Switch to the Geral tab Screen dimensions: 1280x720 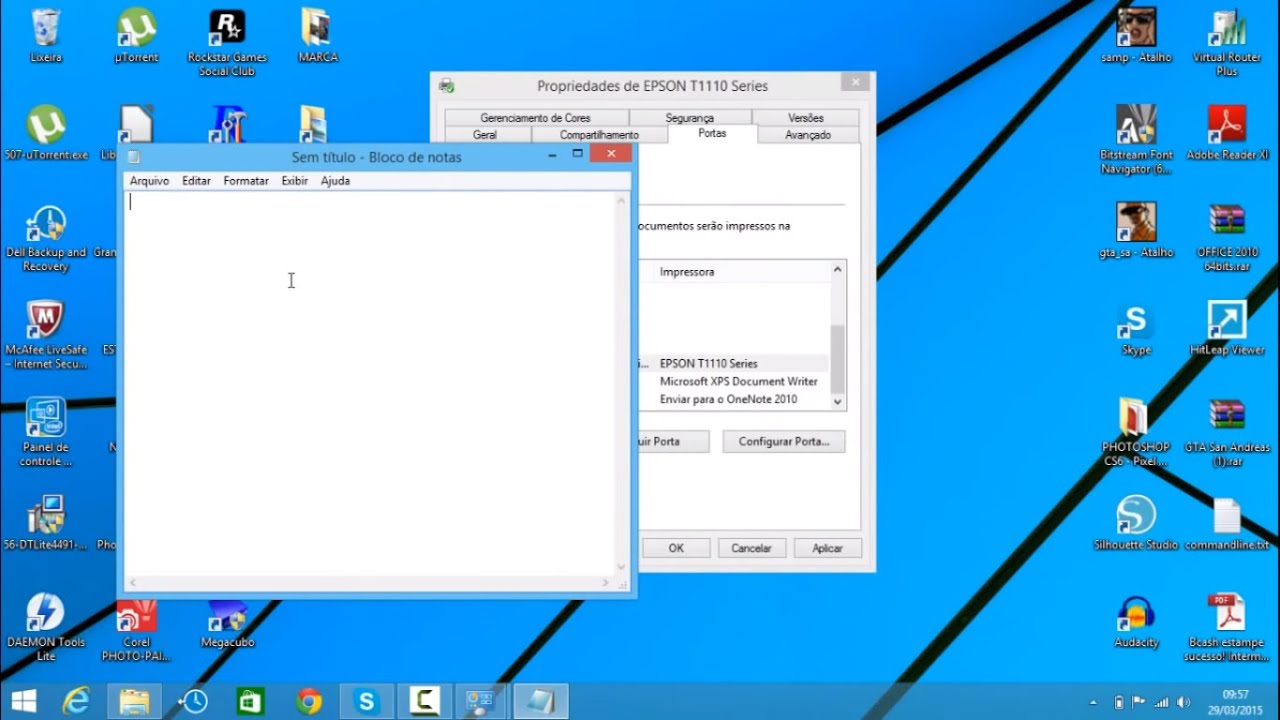485,135
